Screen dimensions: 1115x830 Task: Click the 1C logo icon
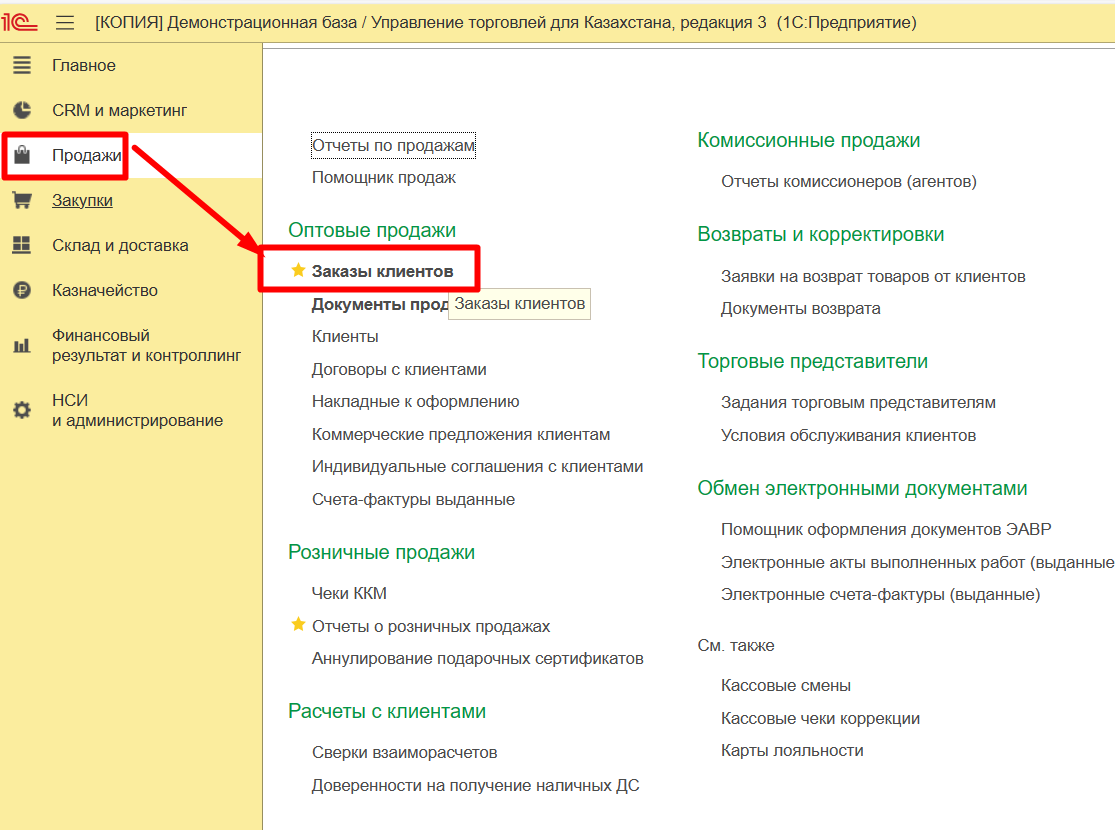(20, 22)
